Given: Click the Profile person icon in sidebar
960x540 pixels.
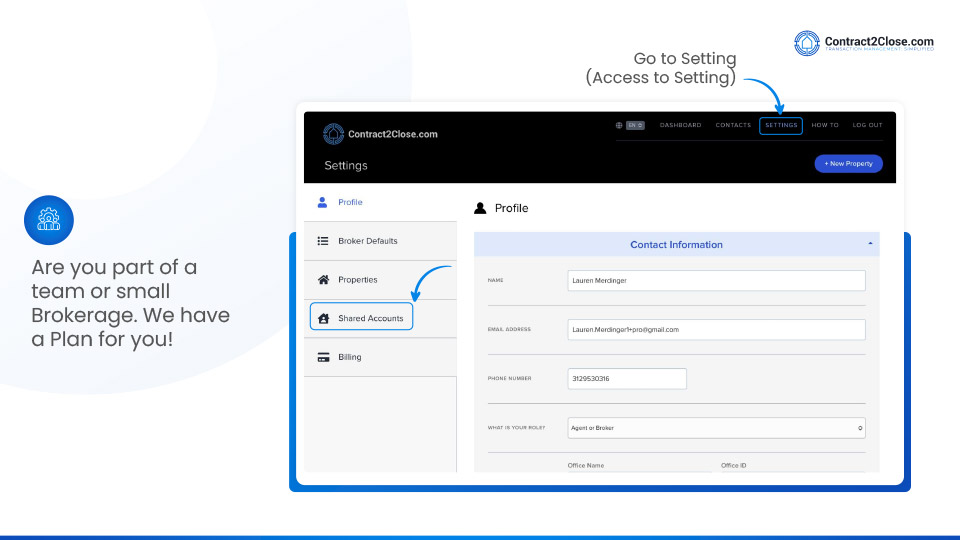Looking at the screenshot, I should tap(322, 202).
